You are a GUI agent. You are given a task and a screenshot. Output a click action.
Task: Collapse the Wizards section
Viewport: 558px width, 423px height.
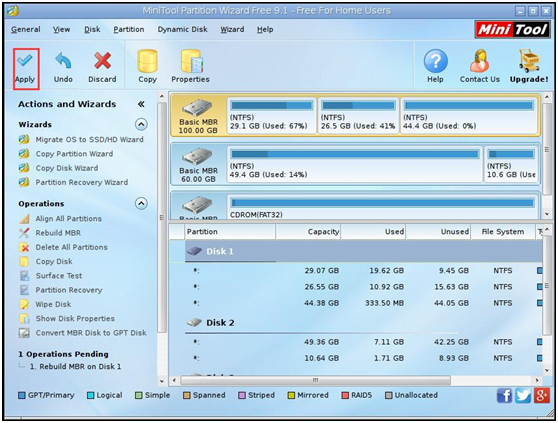(x=141, y=124)
